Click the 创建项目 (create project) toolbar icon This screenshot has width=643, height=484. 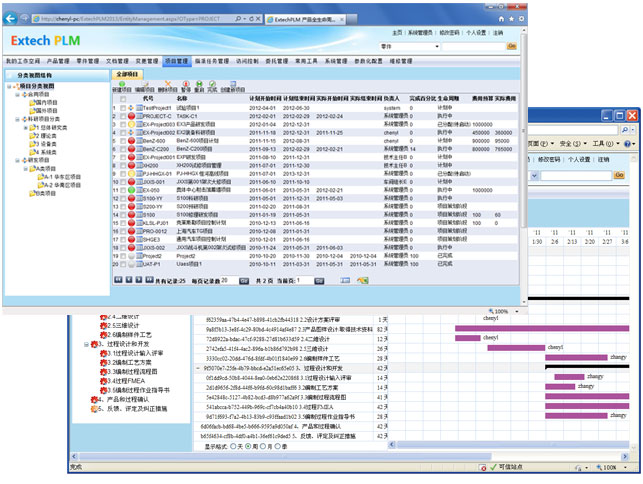click(120, 85)
